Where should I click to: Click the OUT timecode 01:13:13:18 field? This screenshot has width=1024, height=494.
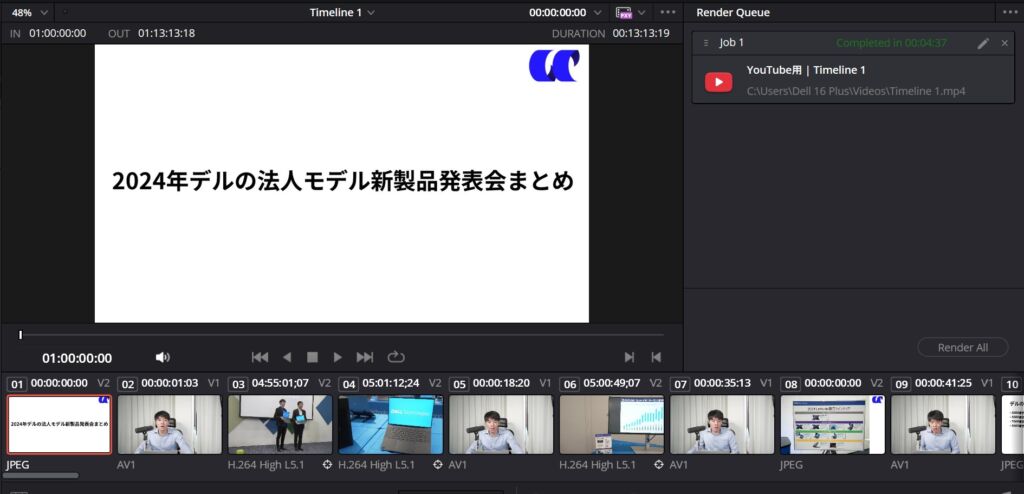pos(167,33)
